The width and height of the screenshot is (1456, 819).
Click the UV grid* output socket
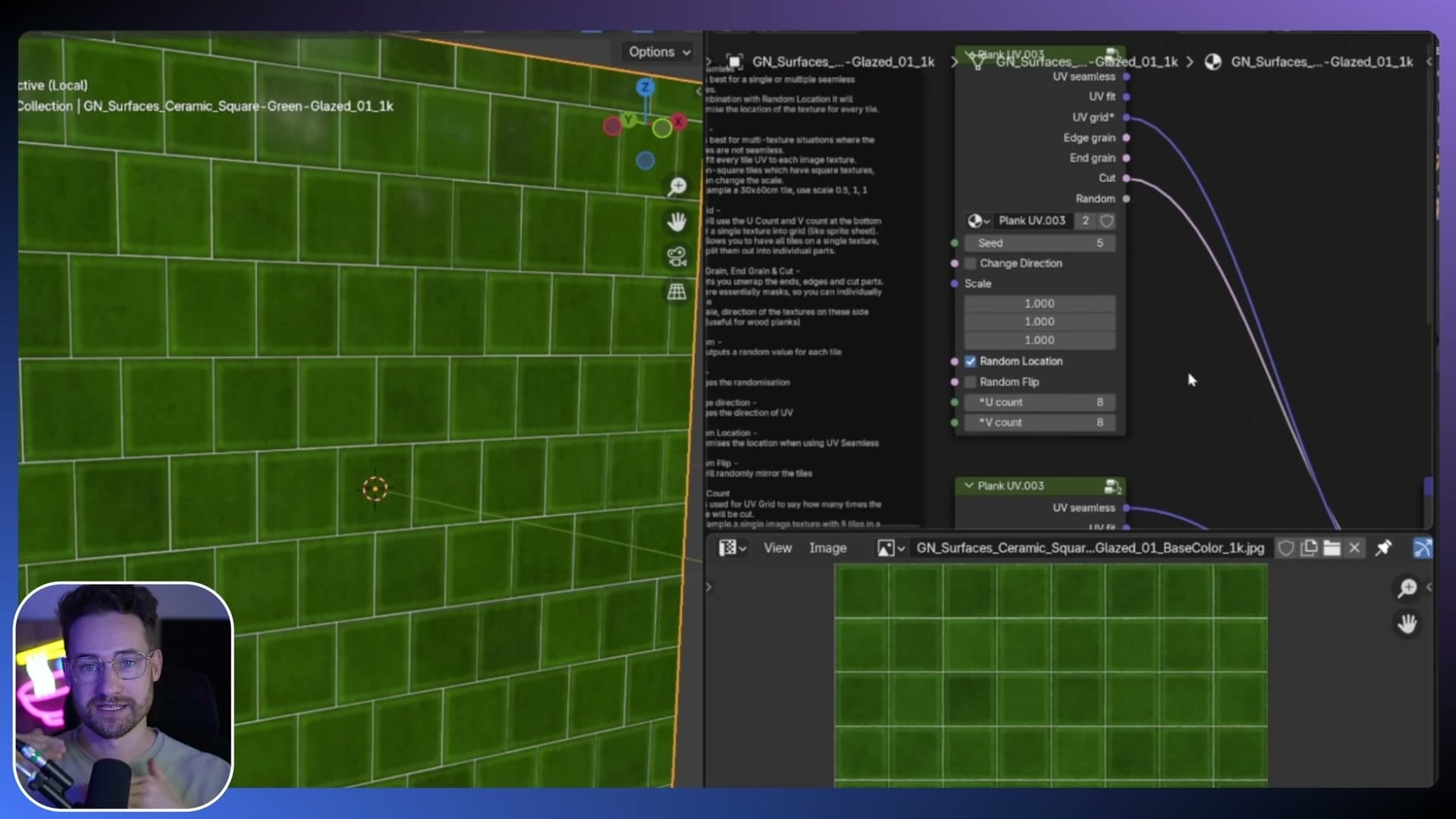click(x=1126, y=118)
